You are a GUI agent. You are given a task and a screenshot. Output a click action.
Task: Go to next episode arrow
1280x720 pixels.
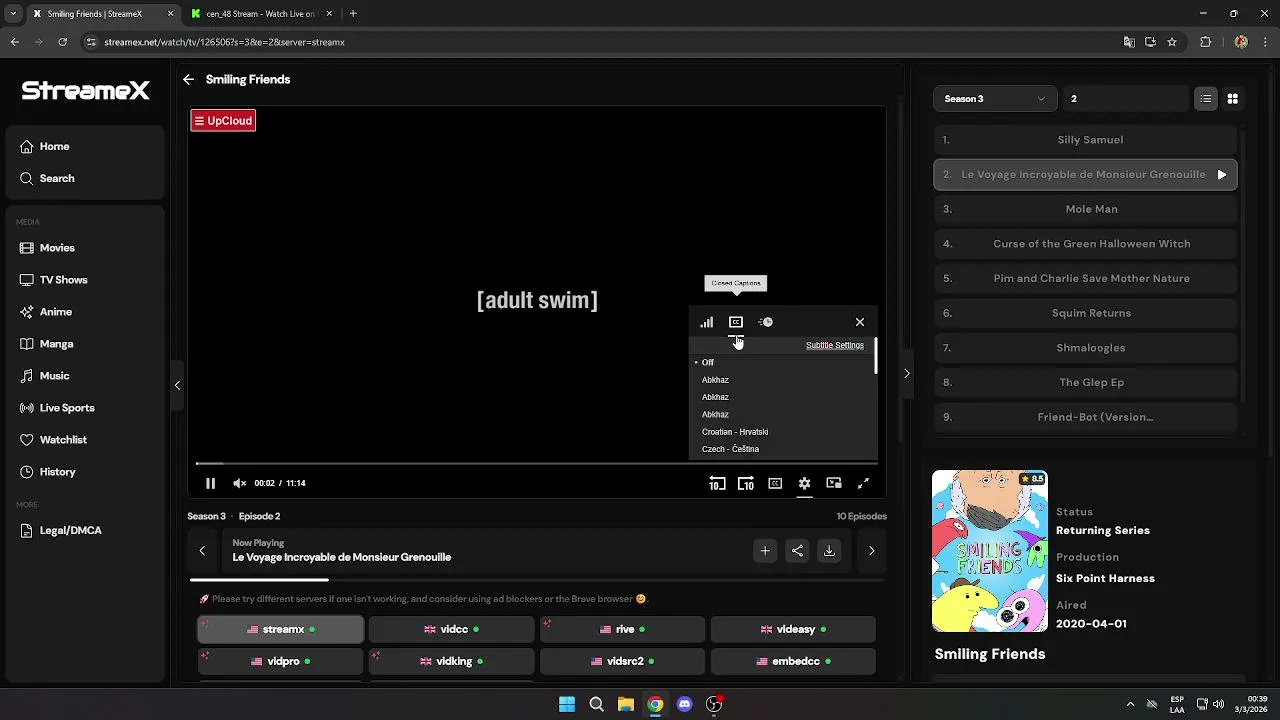(871, 551)
